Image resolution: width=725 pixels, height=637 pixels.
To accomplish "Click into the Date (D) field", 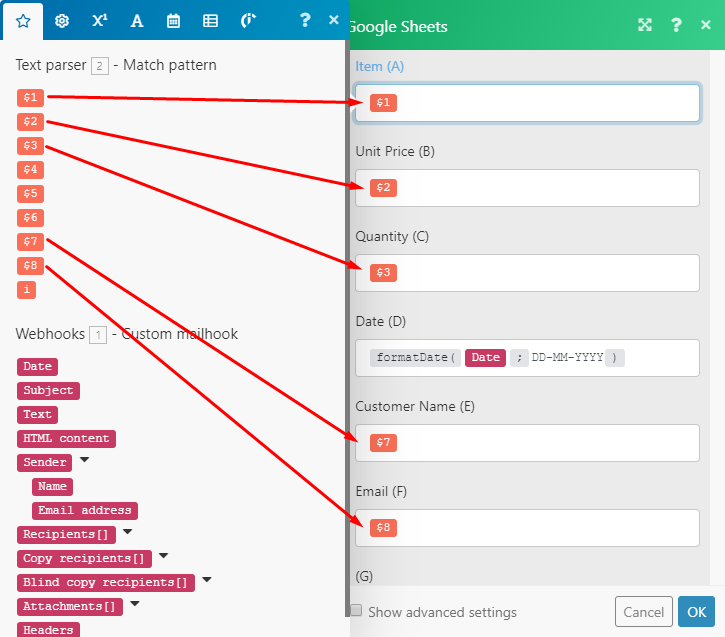I will tap(527, 358).
